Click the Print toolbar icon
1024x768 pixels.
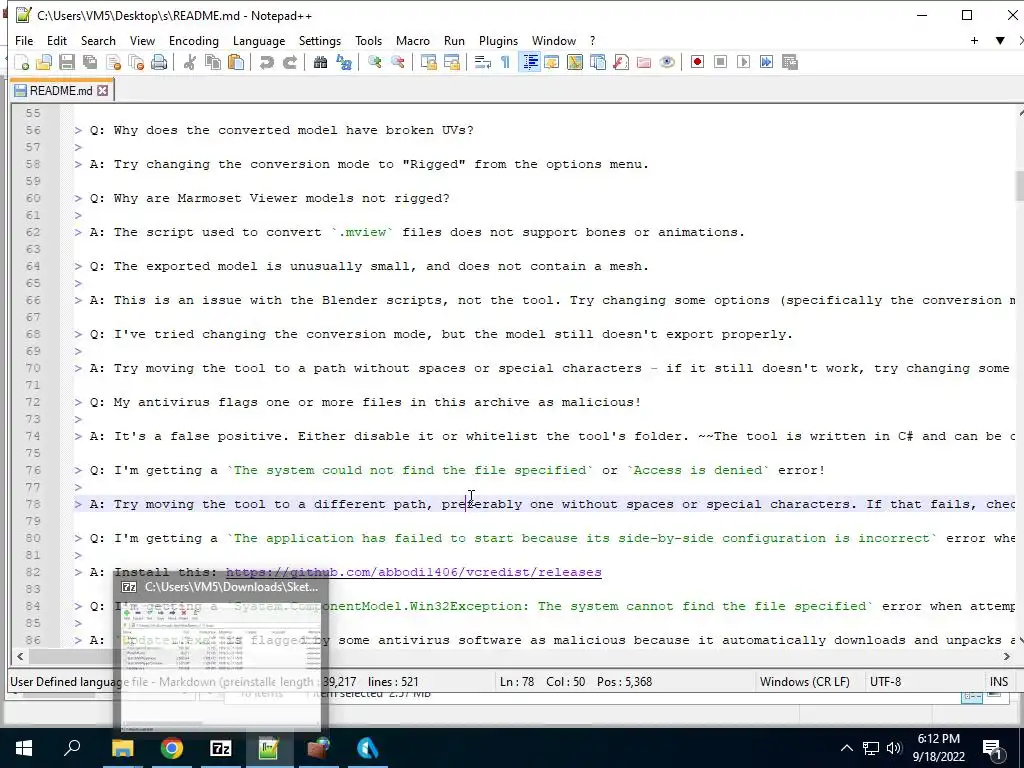click(x=159, y=62)
